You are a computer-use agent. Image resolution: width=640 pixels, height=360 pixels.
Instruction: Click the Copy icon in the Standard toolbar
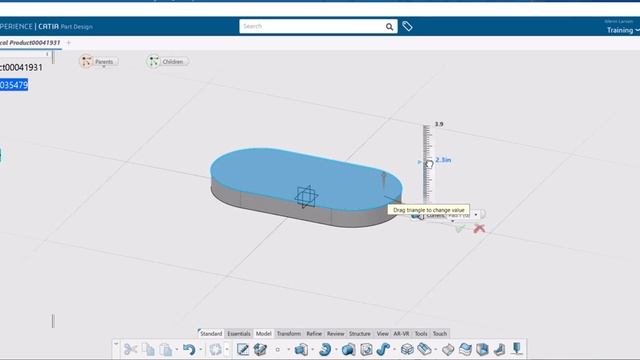pos(148,349)
